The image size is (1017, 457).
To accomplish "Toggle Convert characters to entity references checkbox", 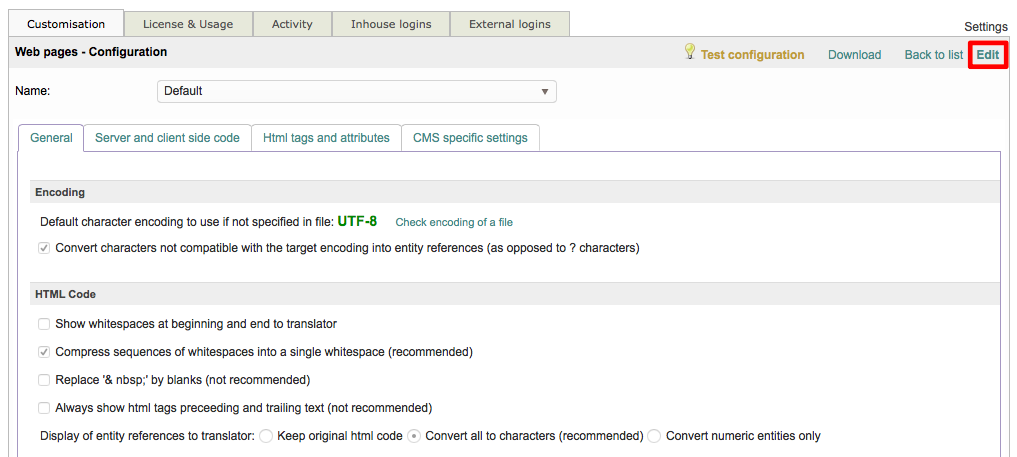I will [x=44, y=248].
